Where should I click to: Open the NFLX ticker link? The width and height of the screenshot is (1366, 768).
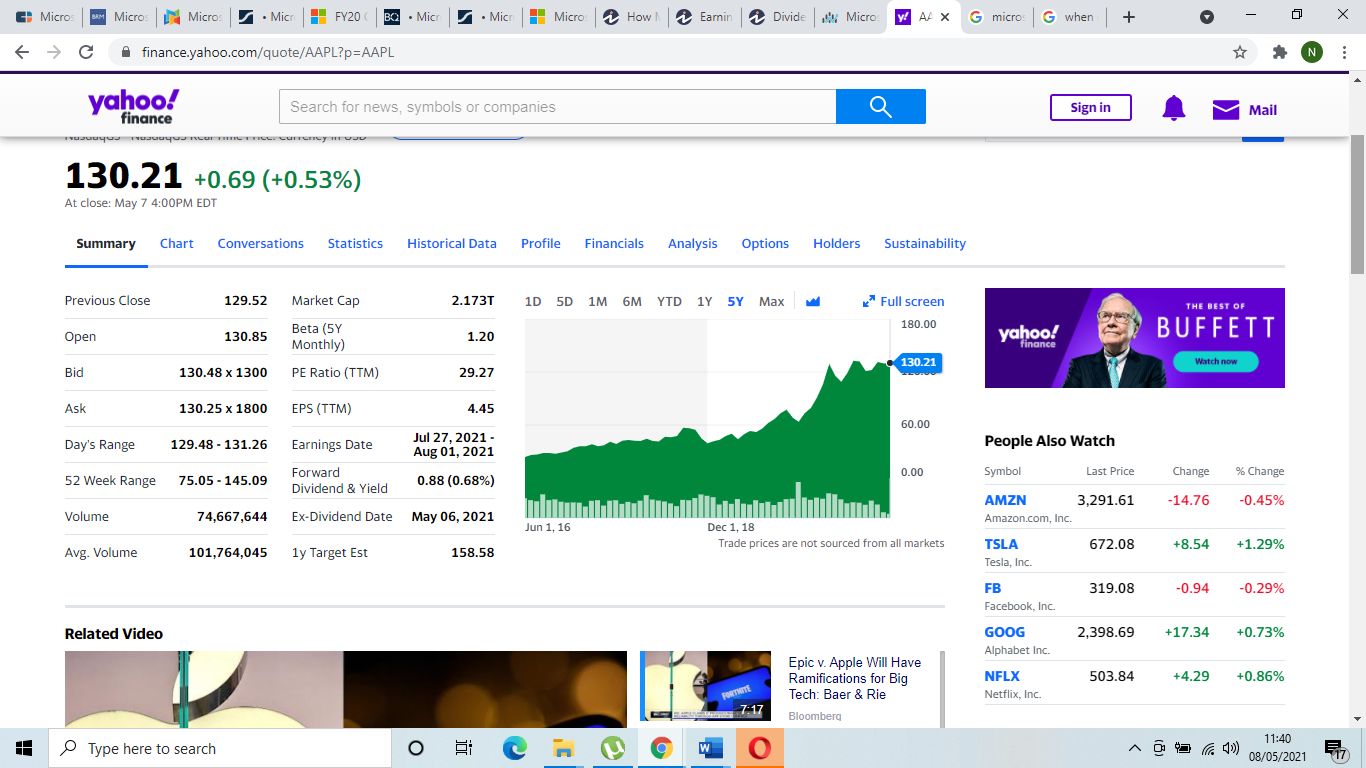tap(1002, 676)
